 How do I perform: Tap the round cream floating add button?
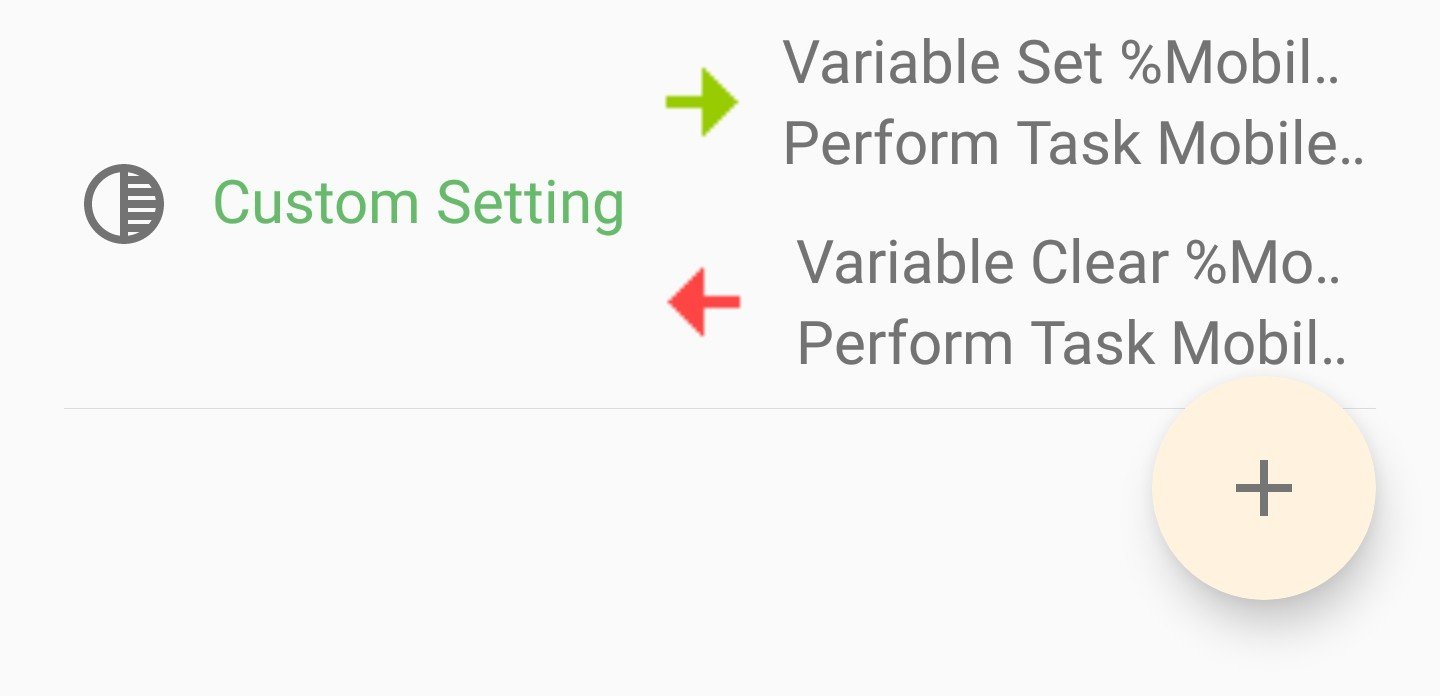1263,488
